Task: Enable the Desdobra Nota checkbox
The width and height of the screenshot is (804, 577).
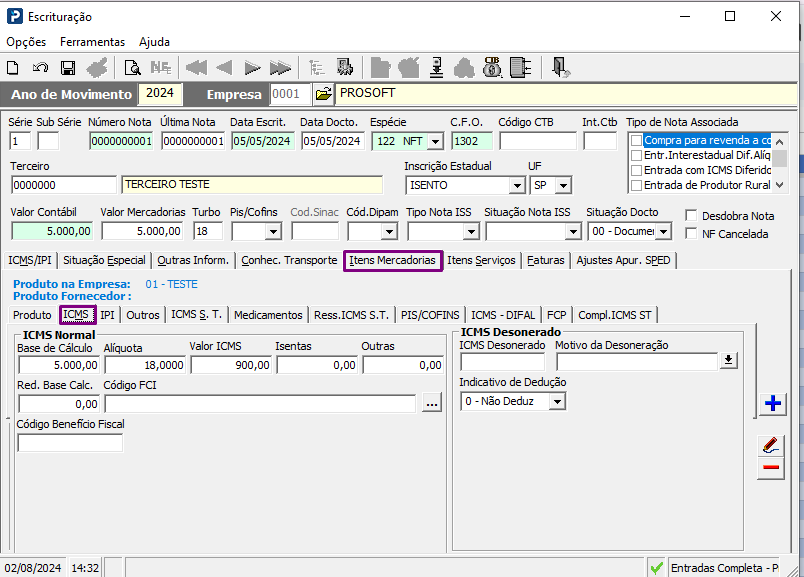Action: point(692,216)
